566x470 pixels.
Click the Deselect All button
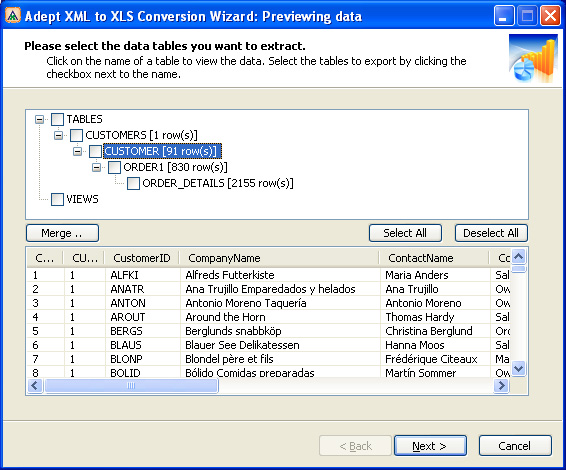click(x=491, y=233)
